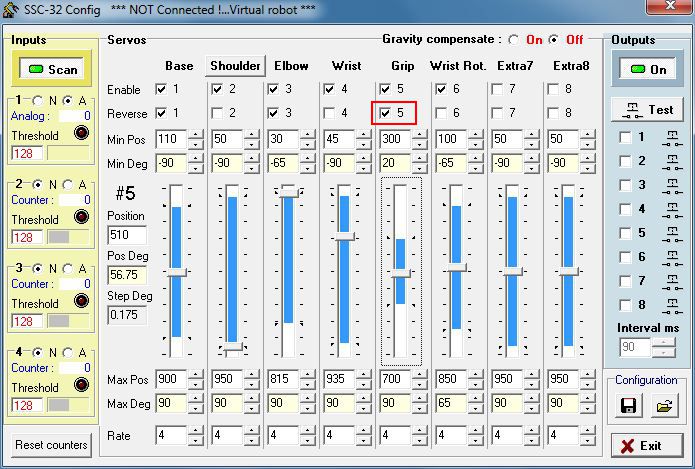Screen dimensions: 695x469
Task: Click Base Min Pos spinner arrows
Action: point(195,139)
